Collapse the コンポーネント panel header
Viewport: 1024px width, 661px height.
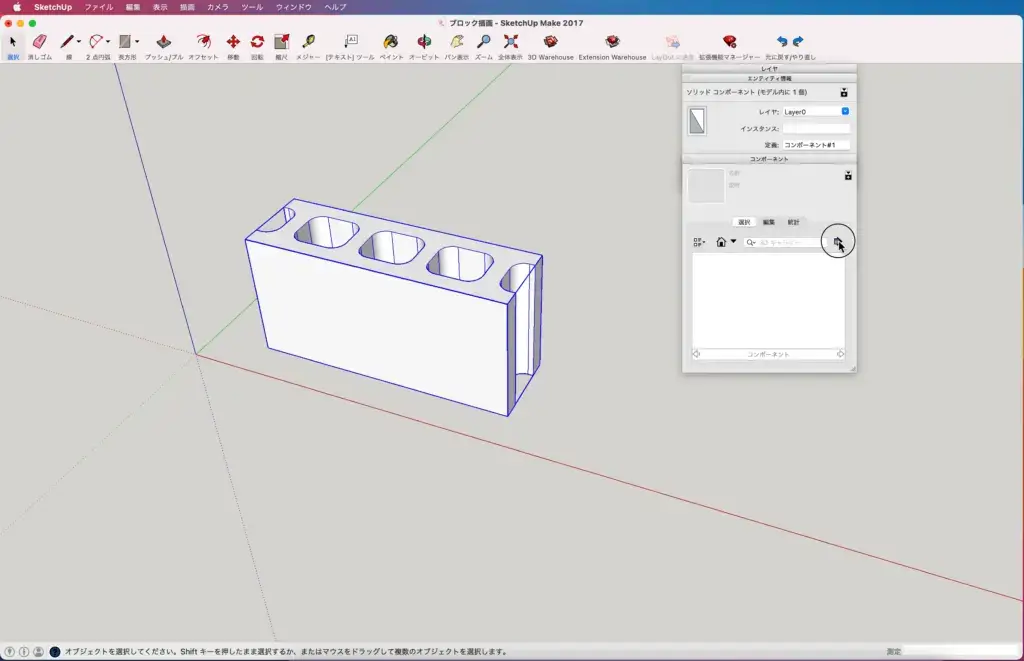(768, 159)
